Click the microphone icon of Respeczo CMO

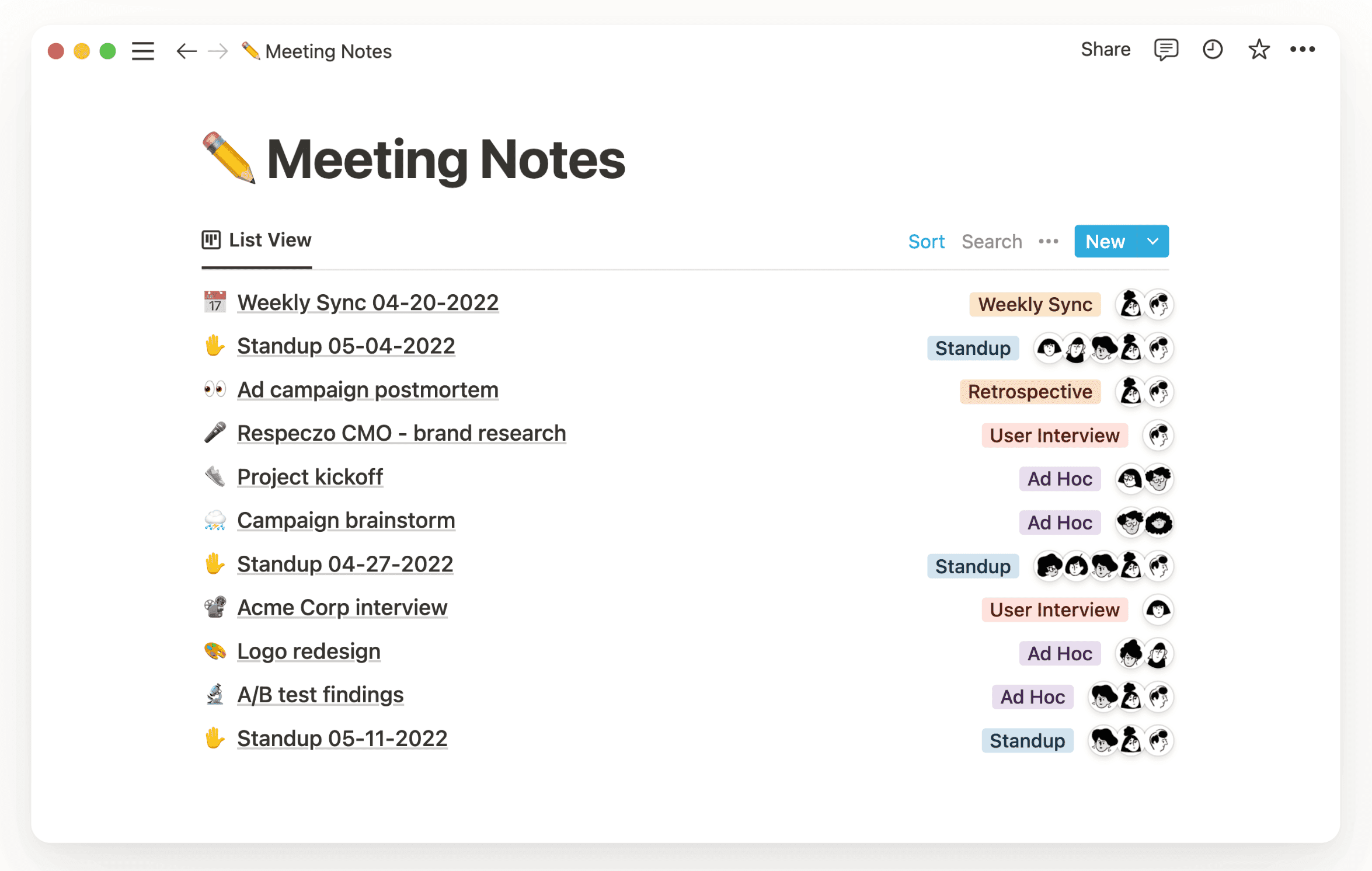(215, 433)
